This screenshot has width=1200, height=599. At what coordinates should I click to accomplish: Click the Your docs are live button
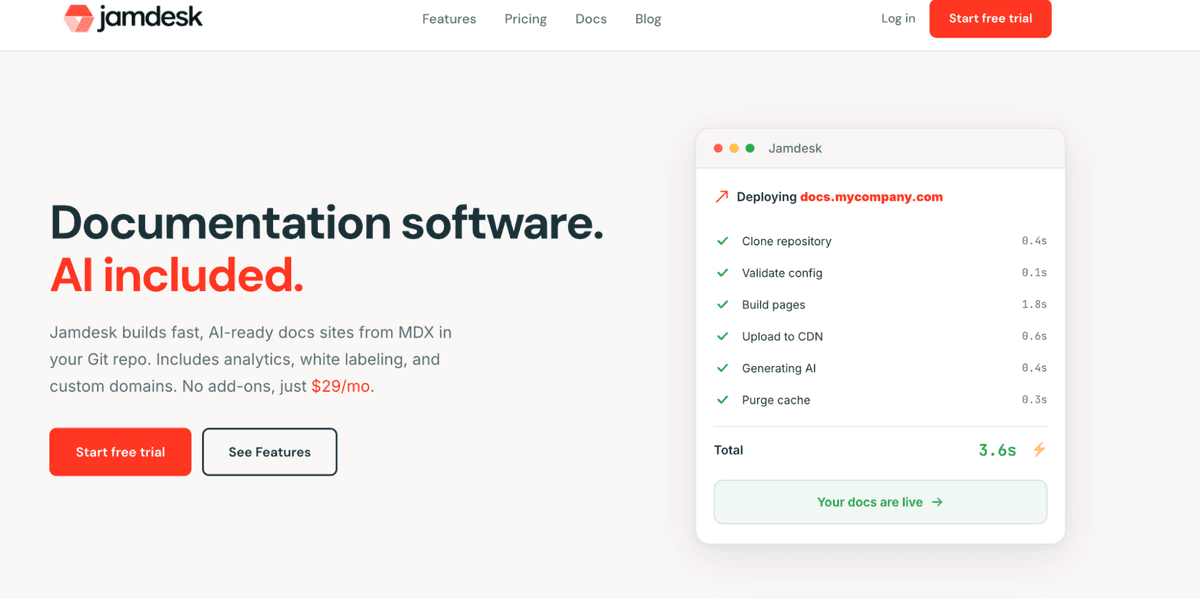(880, 502)
